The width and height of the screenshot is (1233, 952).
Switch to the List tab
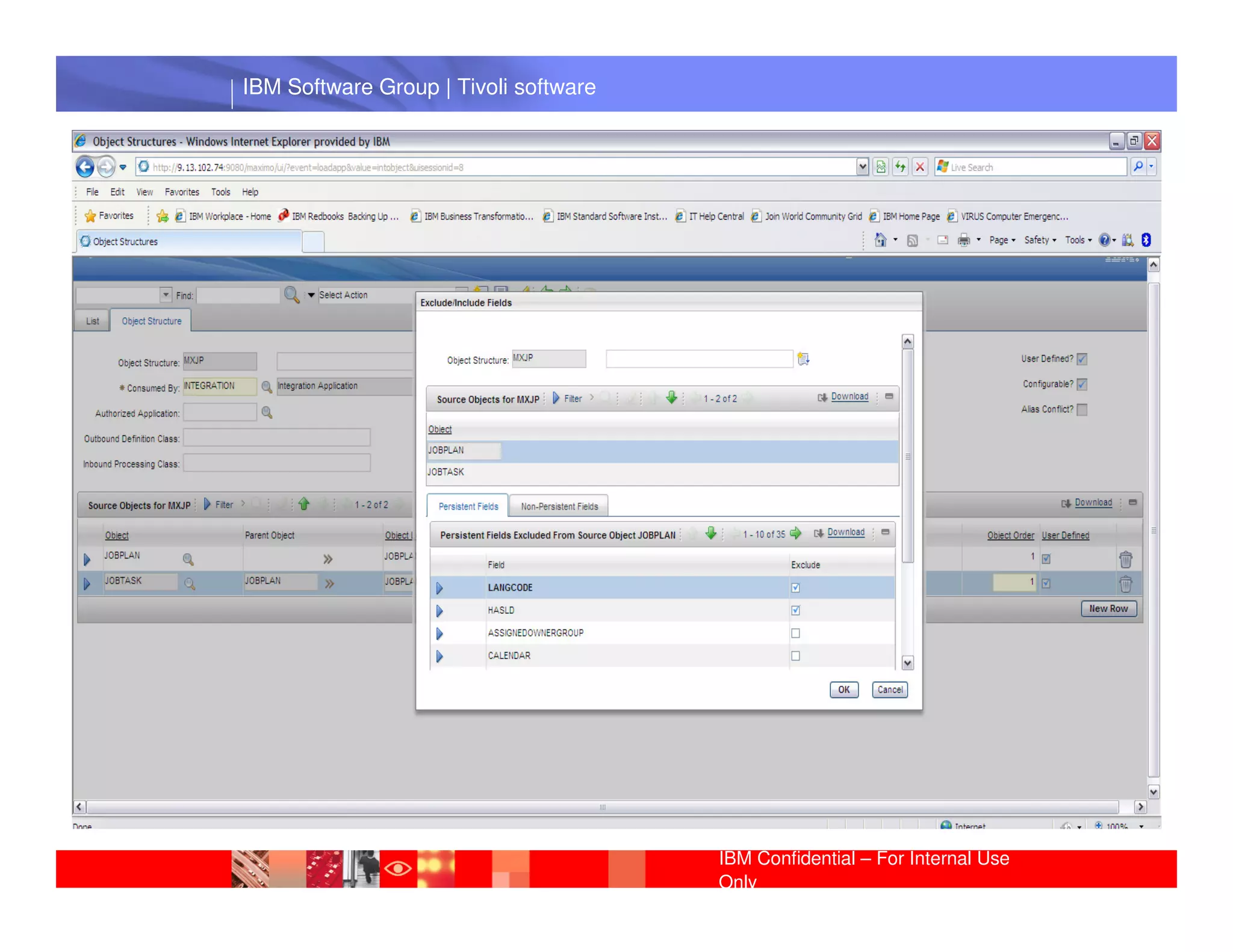(x=92, y=321)
